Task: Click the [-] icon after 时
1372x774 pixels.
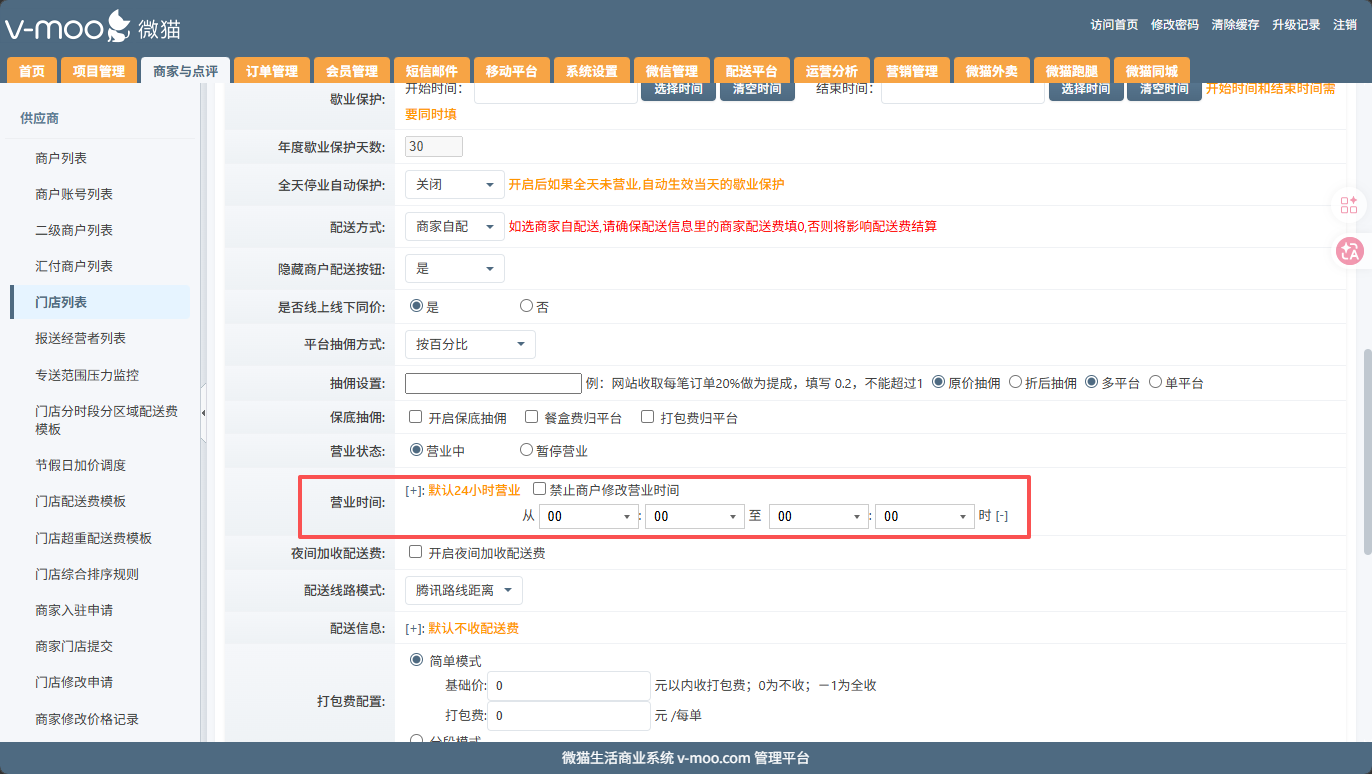Action: [x=1001, y=516]
